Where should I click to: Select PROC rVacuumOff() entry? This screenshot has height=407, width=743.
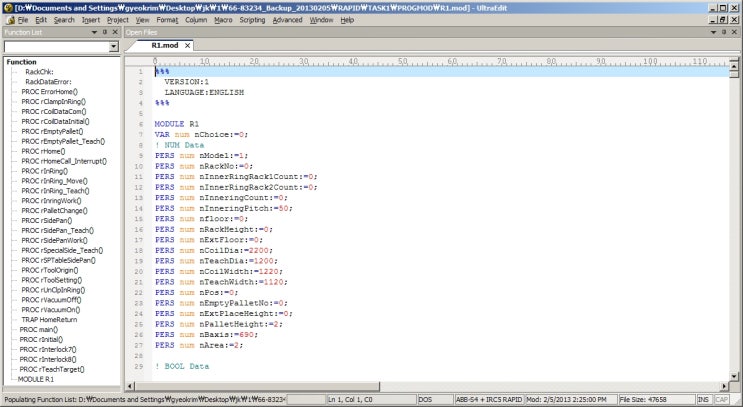click(x=51, y=300)
